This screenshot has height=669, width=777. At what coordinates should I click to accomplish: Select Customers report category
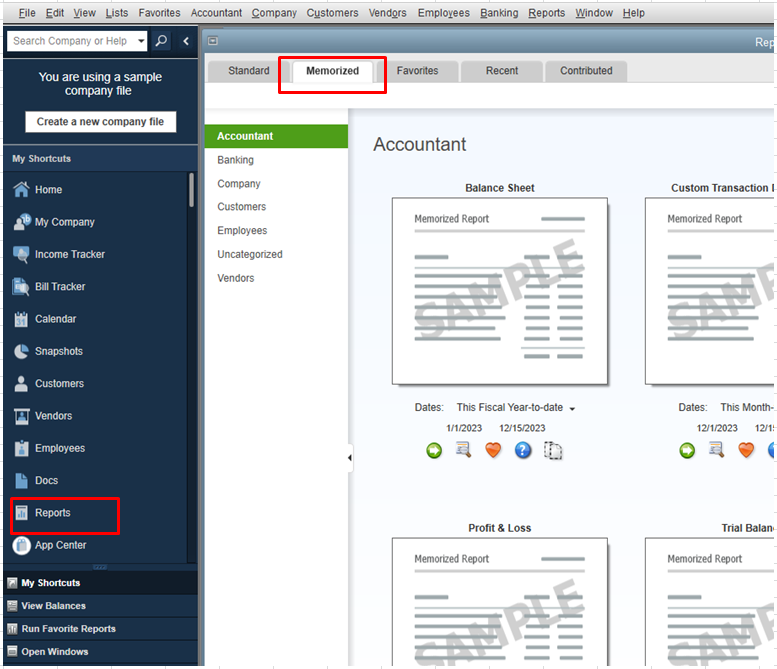click(x=276, y=207)
